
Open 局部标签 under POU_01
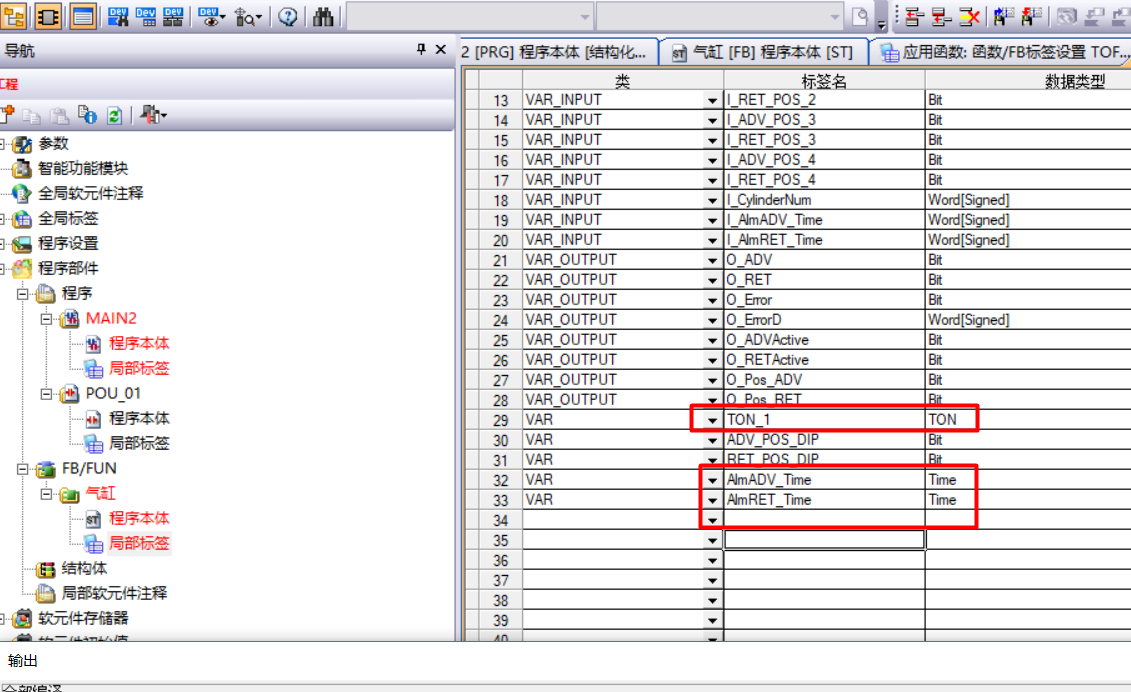[139, 443]
